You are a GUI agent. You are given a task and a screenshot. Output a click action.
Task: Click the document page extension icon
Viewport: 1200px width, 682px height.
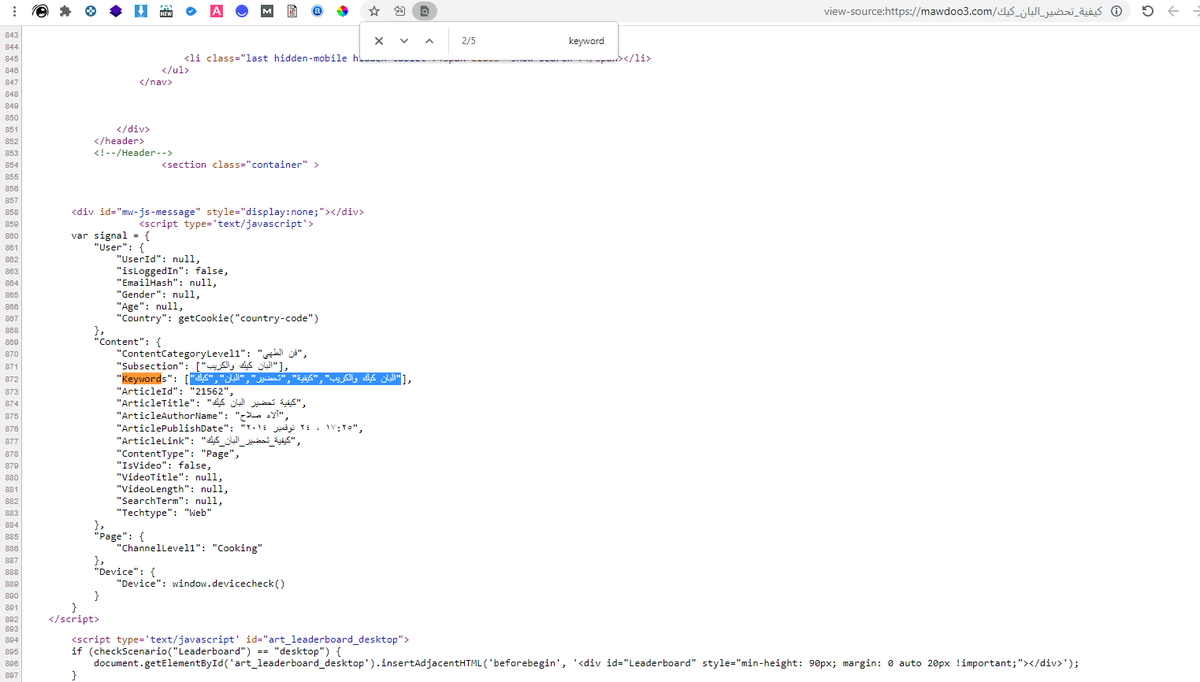point(291,11)
